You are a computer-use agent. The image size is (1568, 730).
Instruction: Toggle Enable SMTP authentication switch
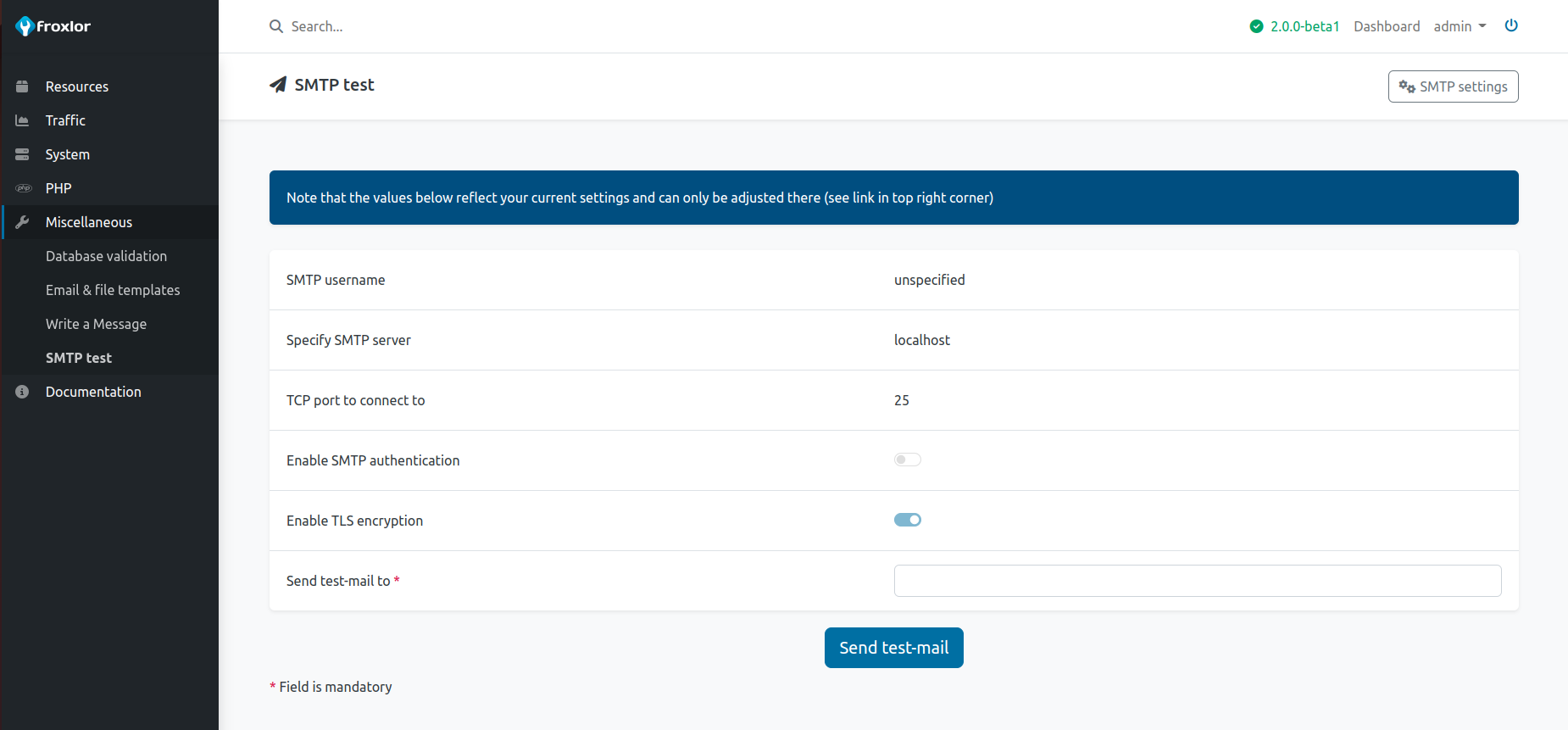907,460
